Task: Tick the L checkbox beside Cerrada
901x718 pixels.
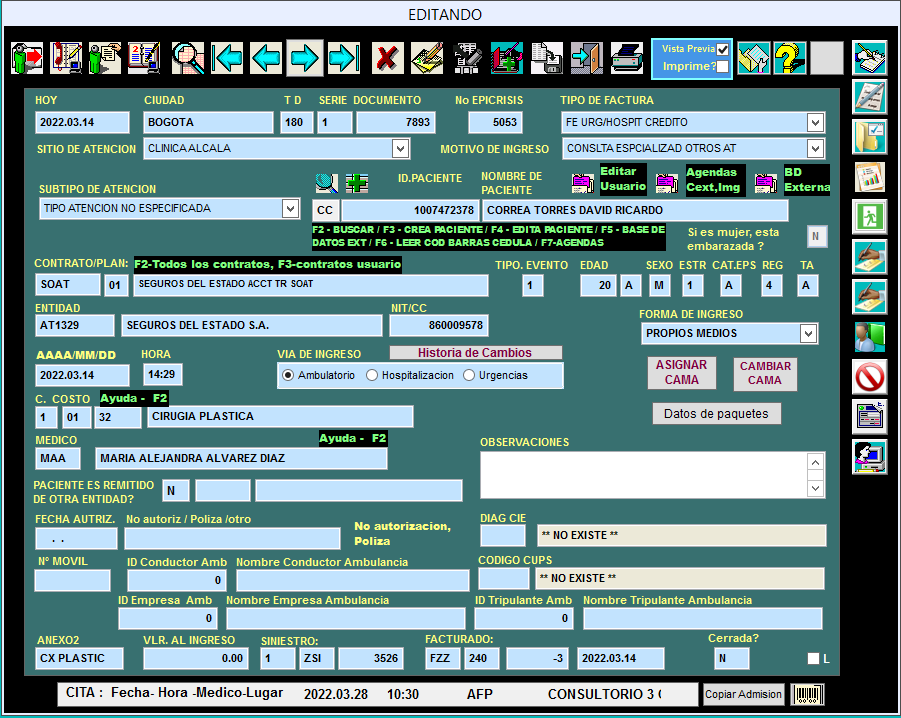Action: [x=813, y=658]
